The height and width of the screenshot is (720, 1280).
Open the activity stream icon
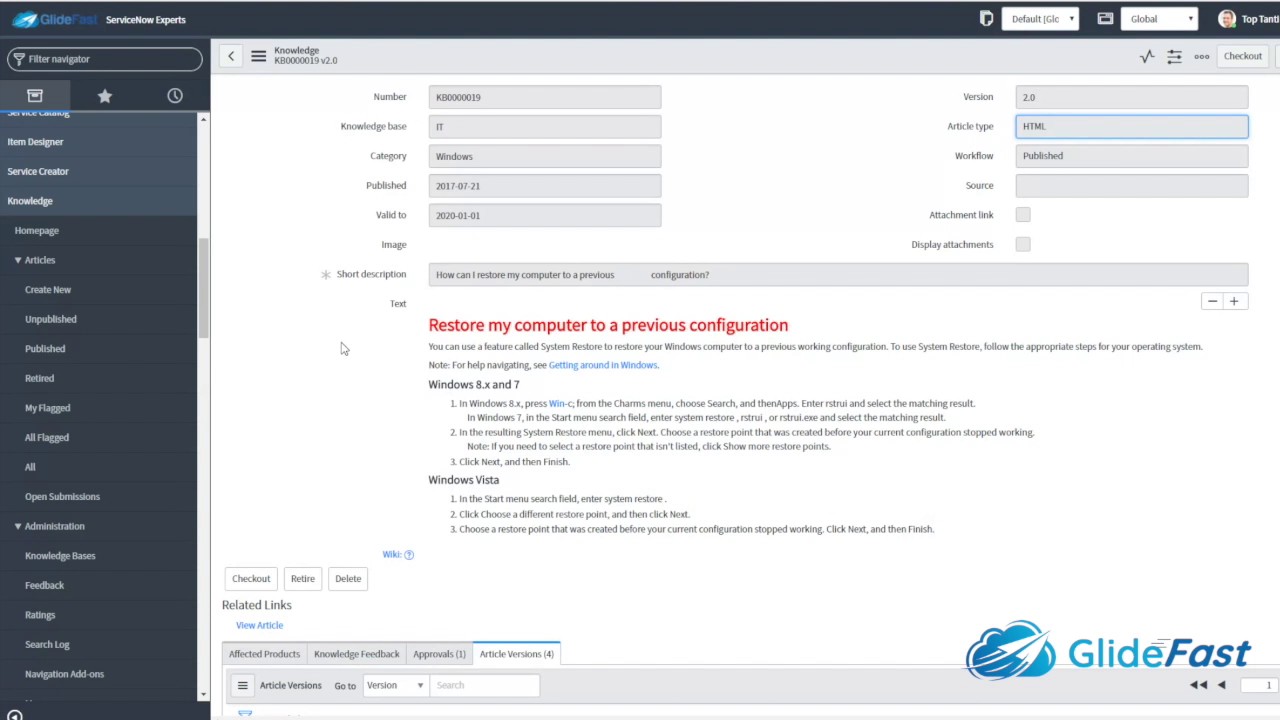(x=1147, y=56)
